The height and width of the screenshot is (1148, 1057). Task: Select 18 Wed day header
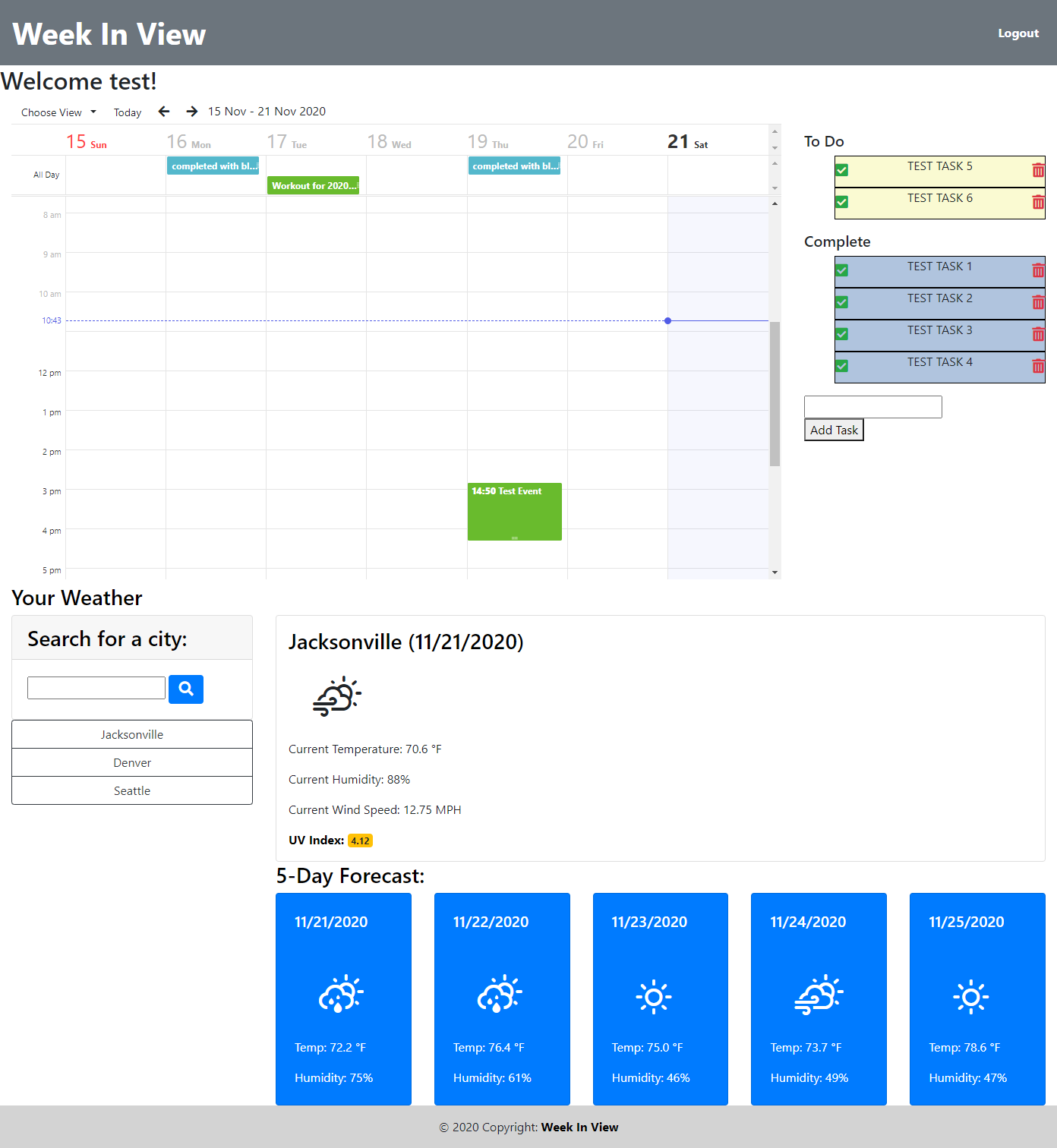click(x=390, y=142)
